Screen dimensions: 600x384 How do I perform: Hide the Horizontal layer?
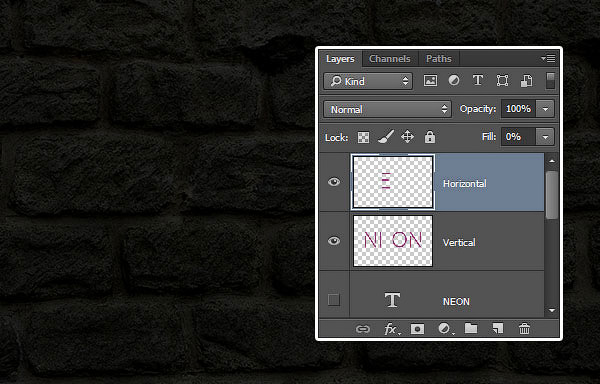pos(334,182)
